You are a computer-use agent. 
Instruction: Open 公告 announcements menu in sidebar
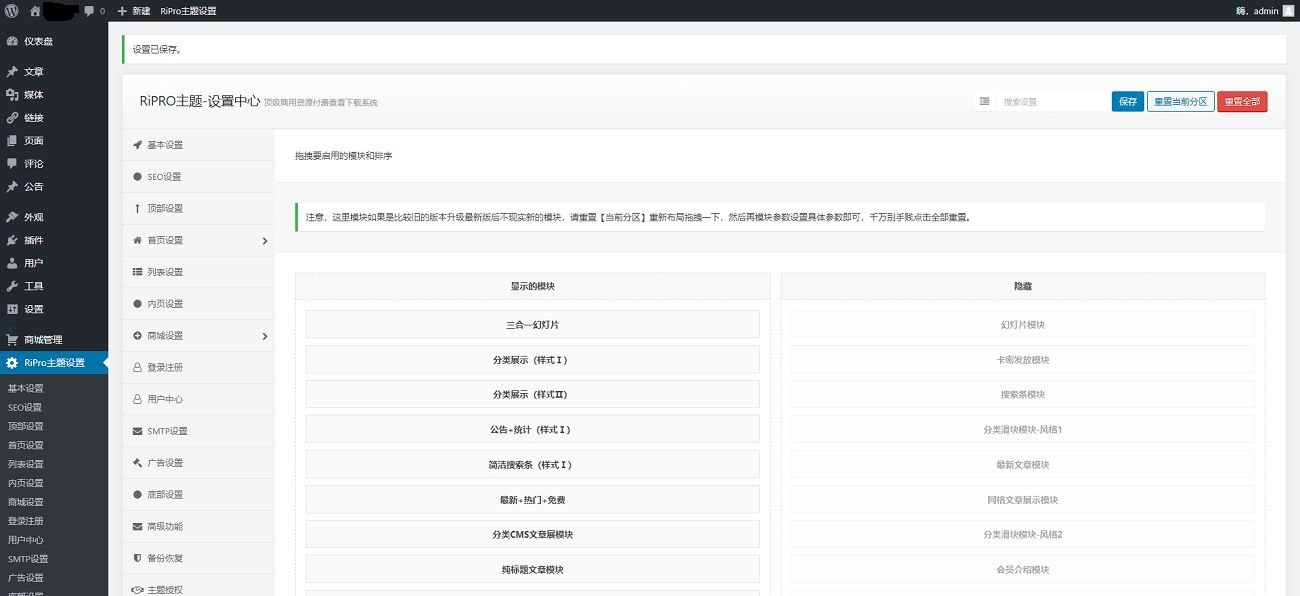(54, 187)
